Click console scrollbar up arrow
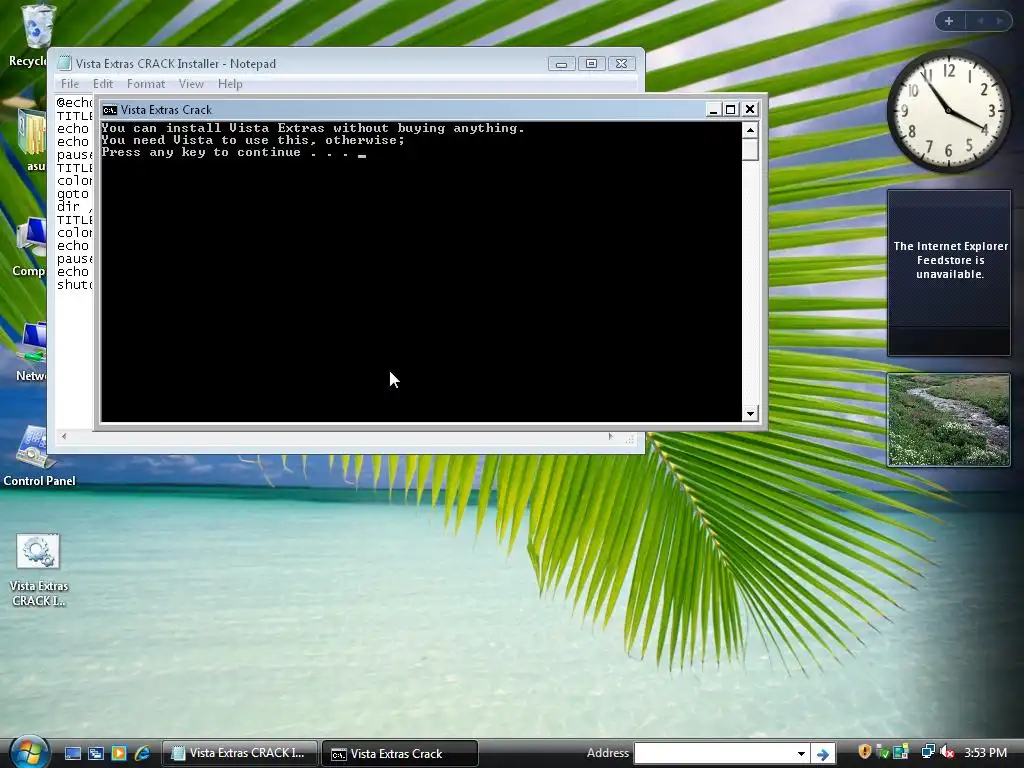This screenshot has height=768, width=1024. [750, 130]
